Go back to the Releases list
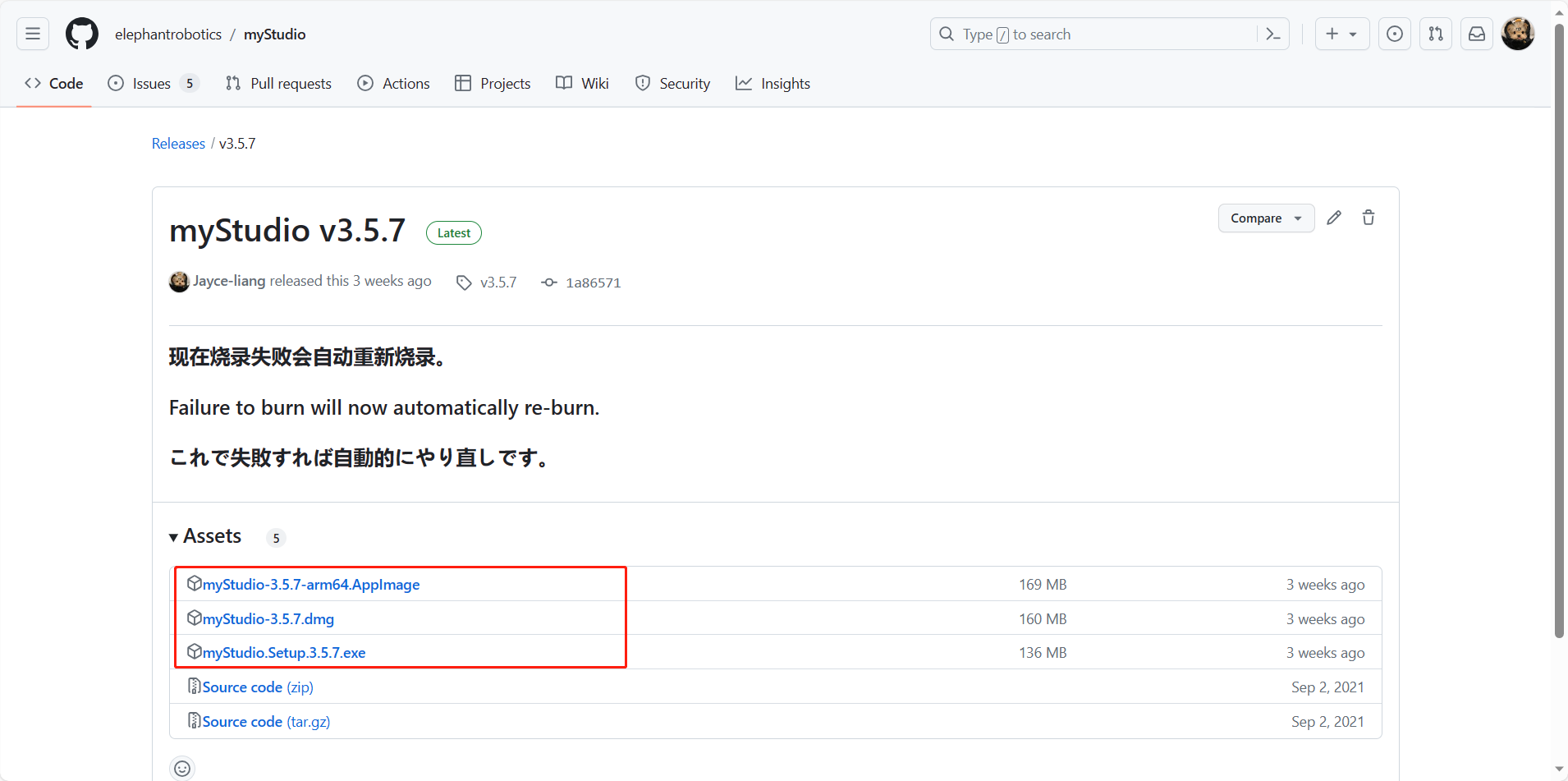 coord(178,144)
